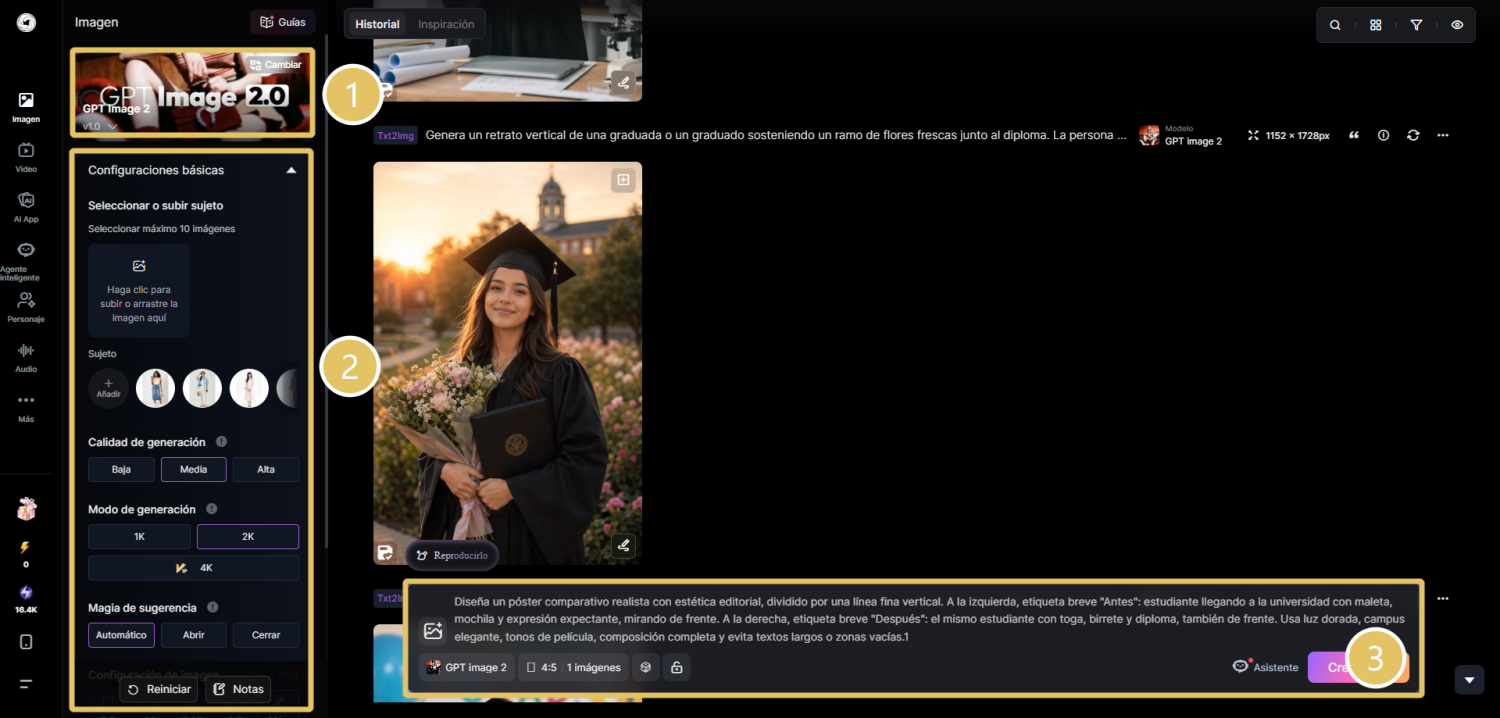
Task: Toggle the eye visibility icon in top-right toolbar
Action: coord(1457,25)
